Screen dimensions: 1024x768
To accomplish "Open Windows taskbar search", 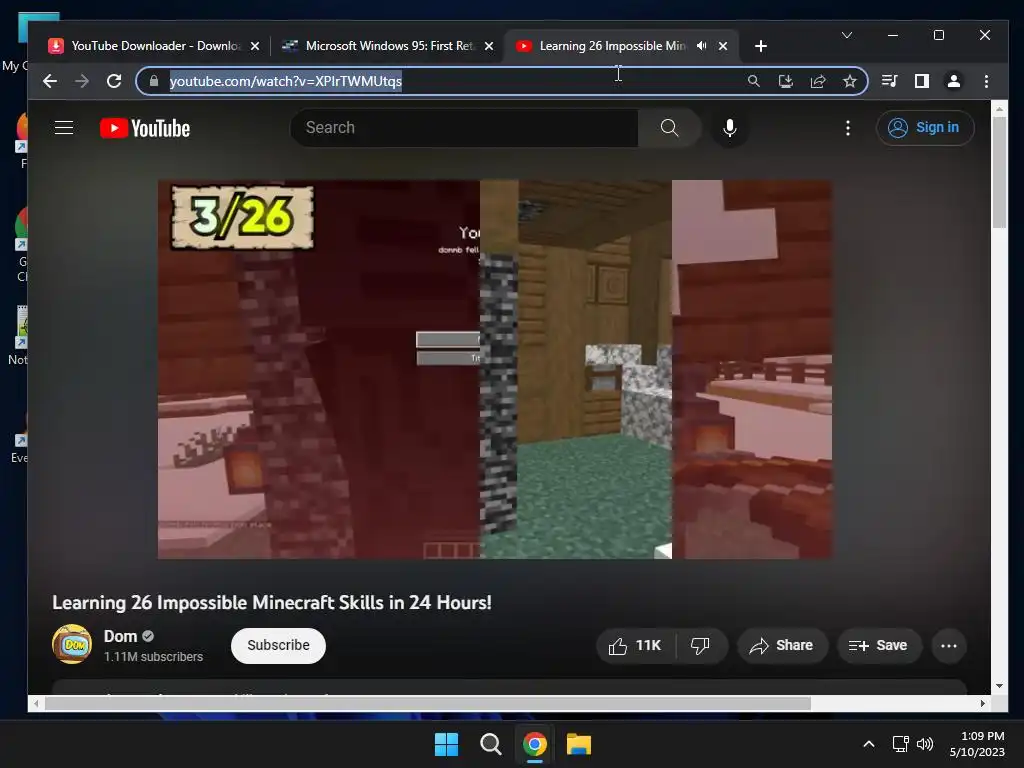I will point(490,744).
